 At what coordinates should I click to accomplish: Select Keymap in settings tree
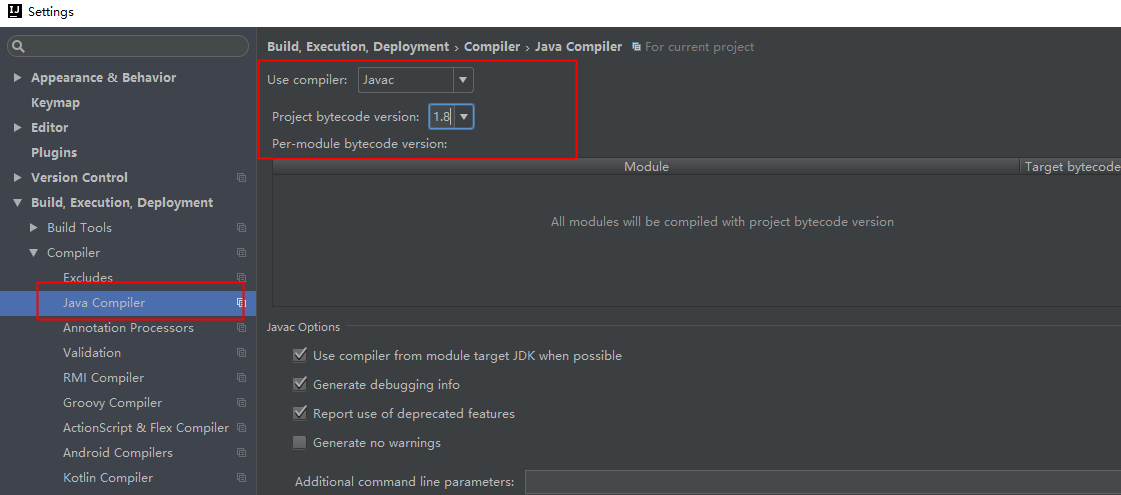55,102
